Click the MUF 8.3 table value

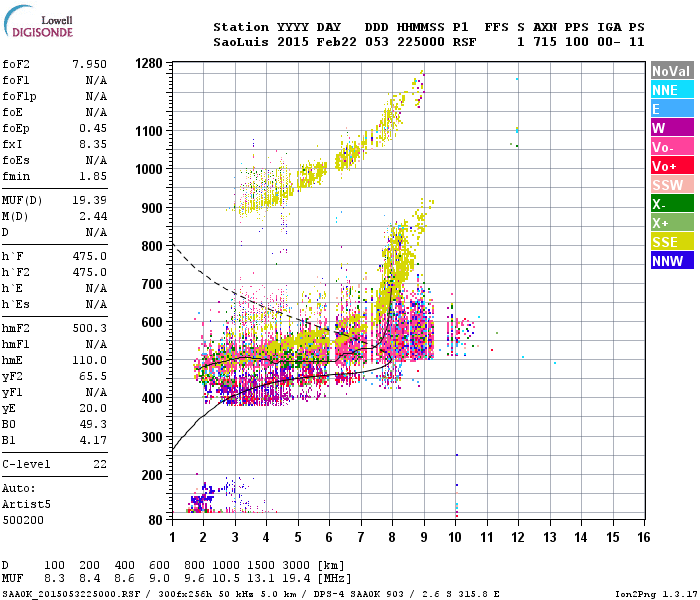pos(54,578)
